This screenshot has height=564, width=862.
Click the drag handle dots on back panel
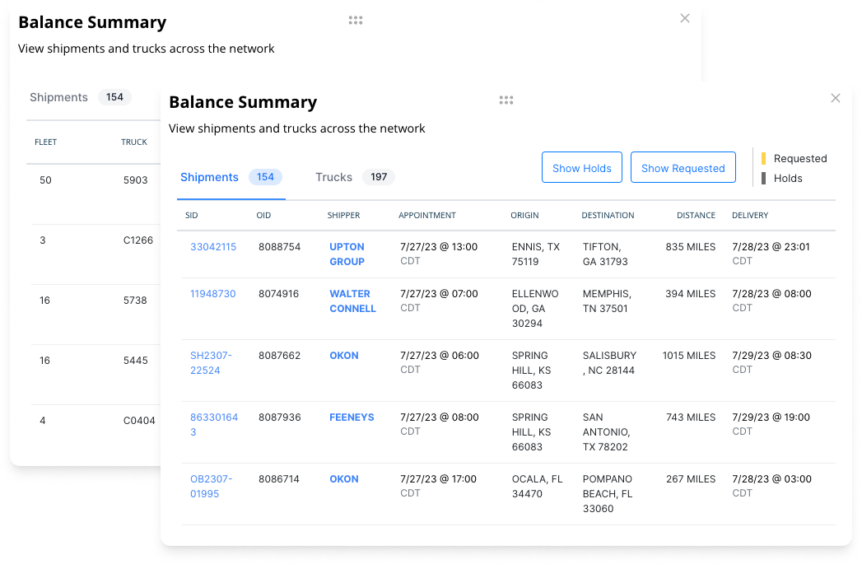click(x=355, y=20)
